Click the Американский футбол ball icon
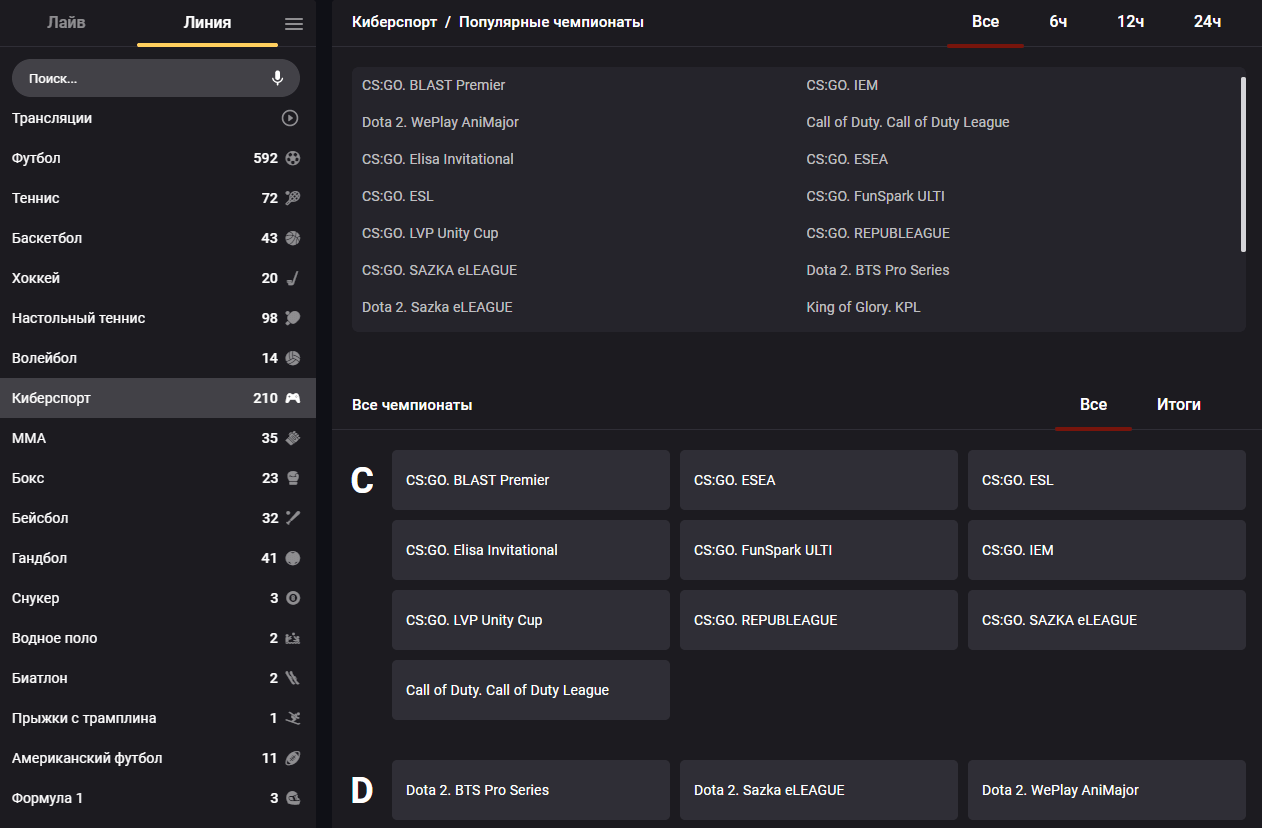 coord(293,758)
